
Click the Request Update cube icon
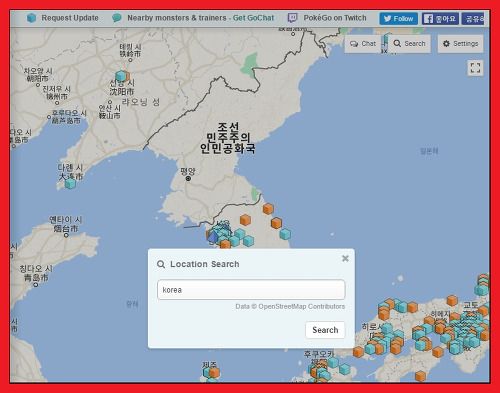tap(31, 18)
